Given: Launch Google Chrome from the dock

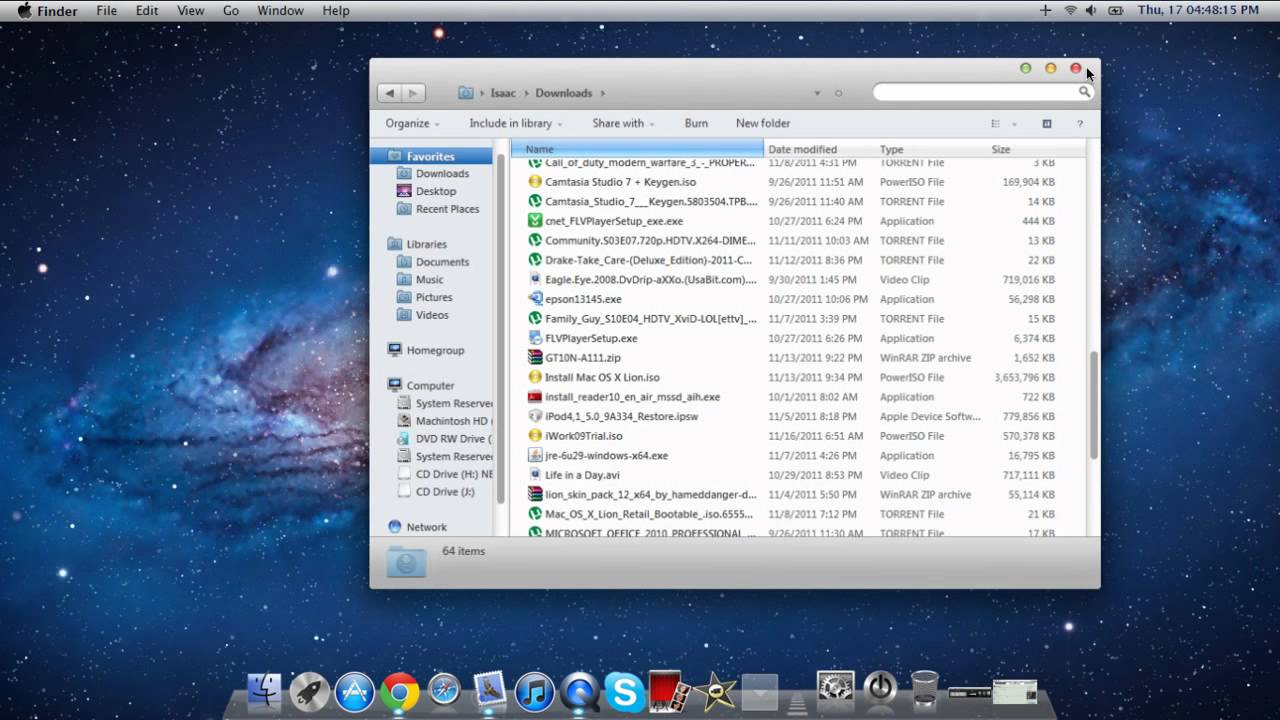Looking at the screenshot, I should tap(399, 692).
